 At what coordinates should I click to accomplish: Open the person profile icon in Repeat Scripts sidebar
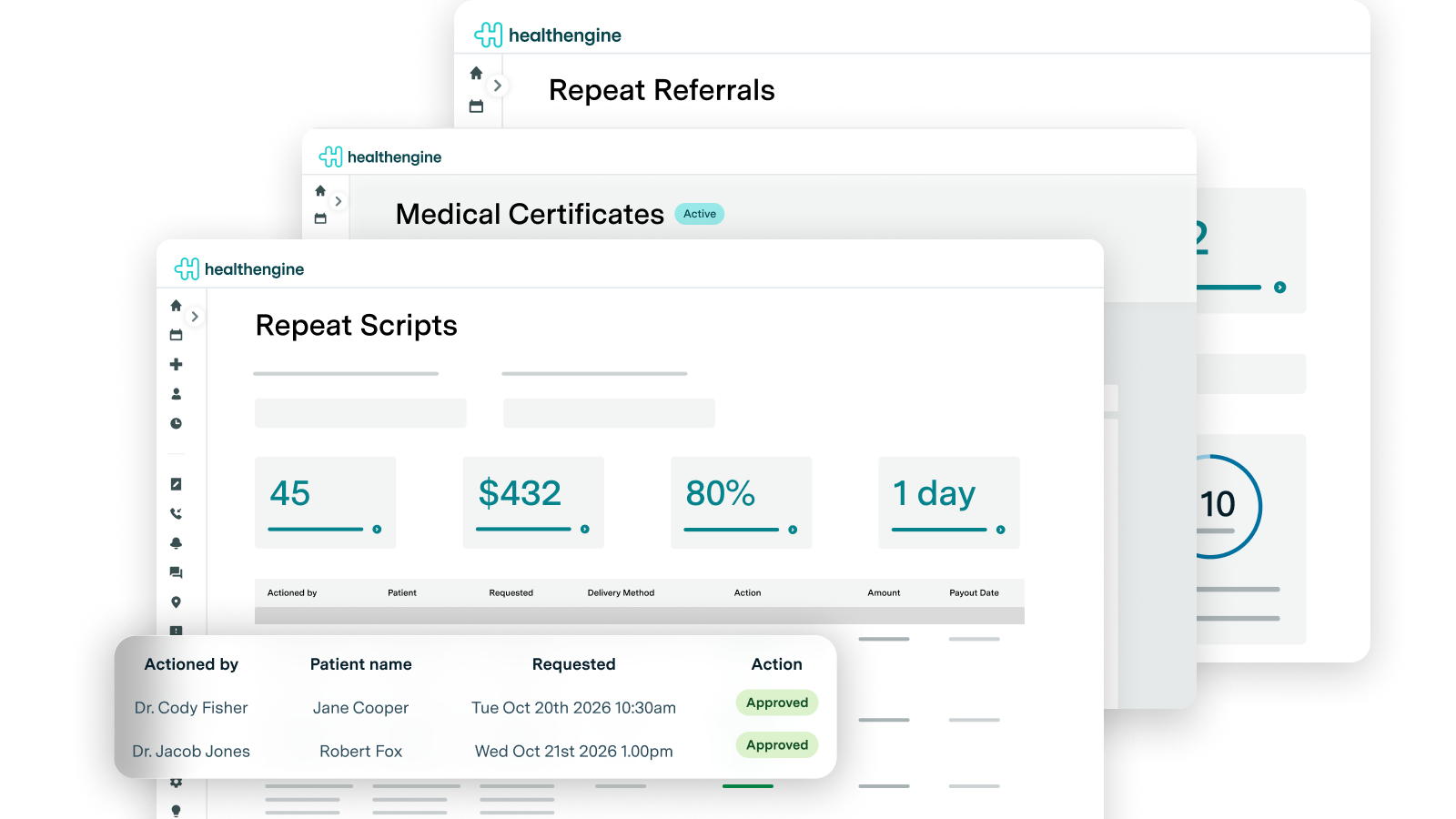click(177, 394)
